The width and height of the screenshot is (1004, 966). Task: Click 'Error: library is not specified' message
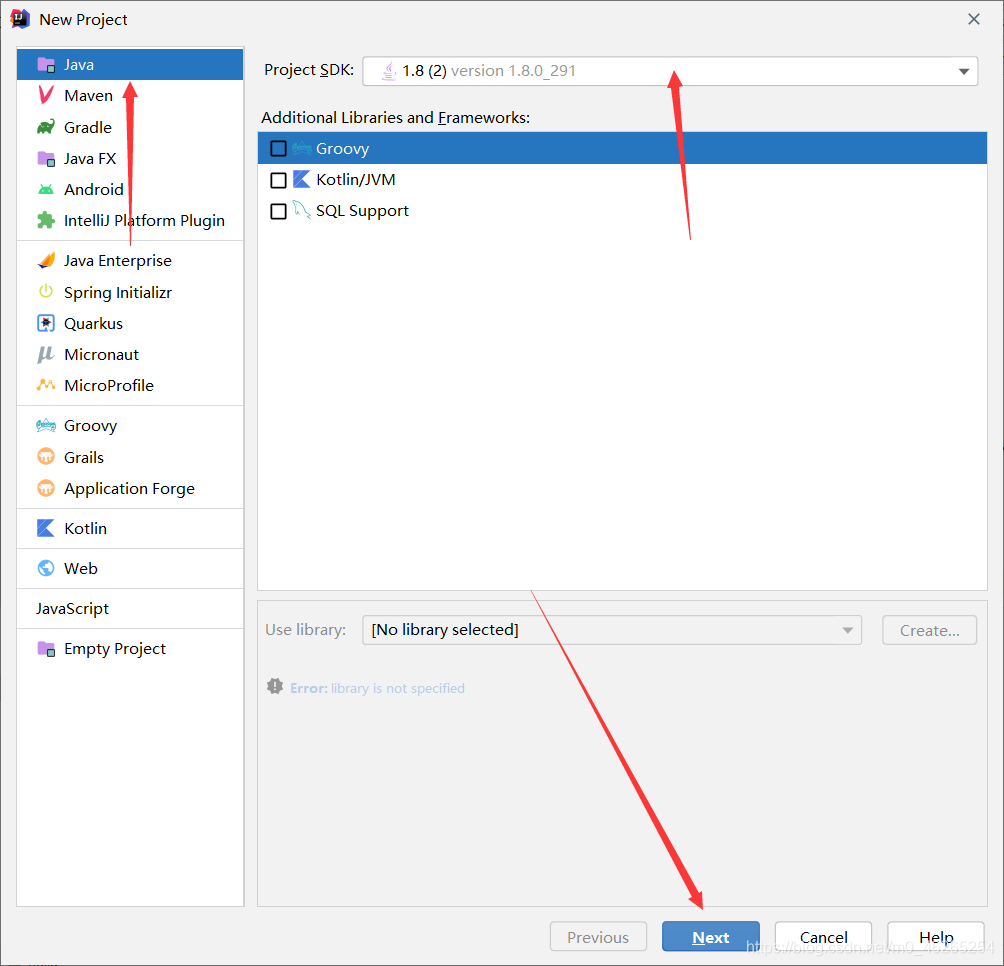(377, 688)
